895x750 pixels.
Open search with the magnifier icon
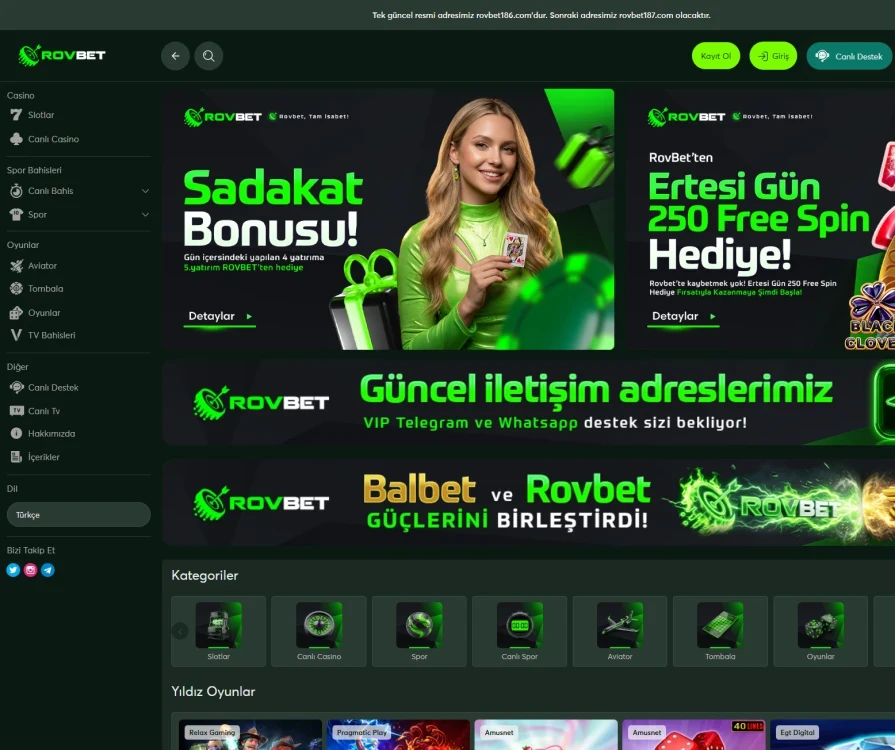pos(208,56)
